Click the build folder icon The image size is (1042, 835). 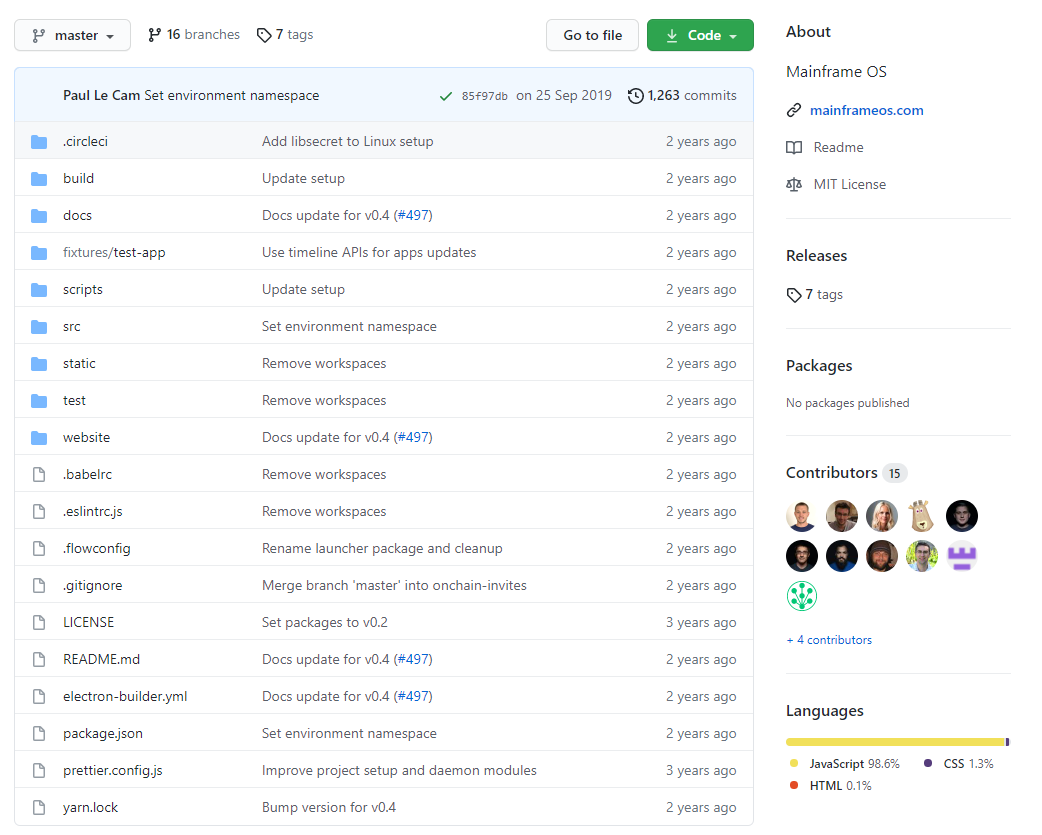(39, 179)
